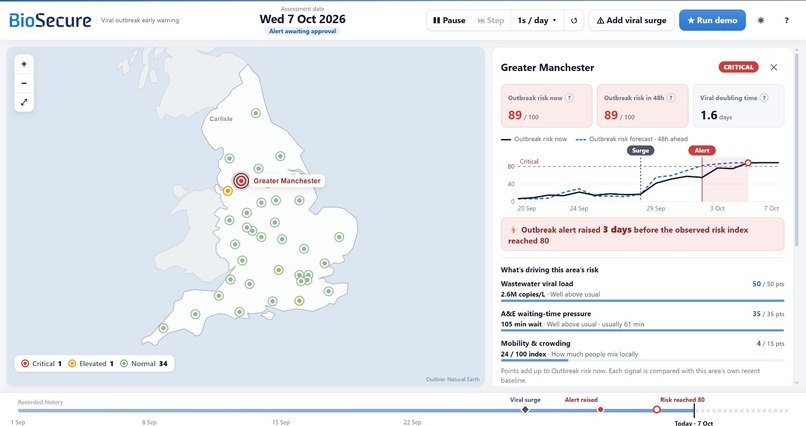Image resolution: width=806 pixels, height=426 pixels.
Task: Open the help question mark
Action: (x=786, y=21)
